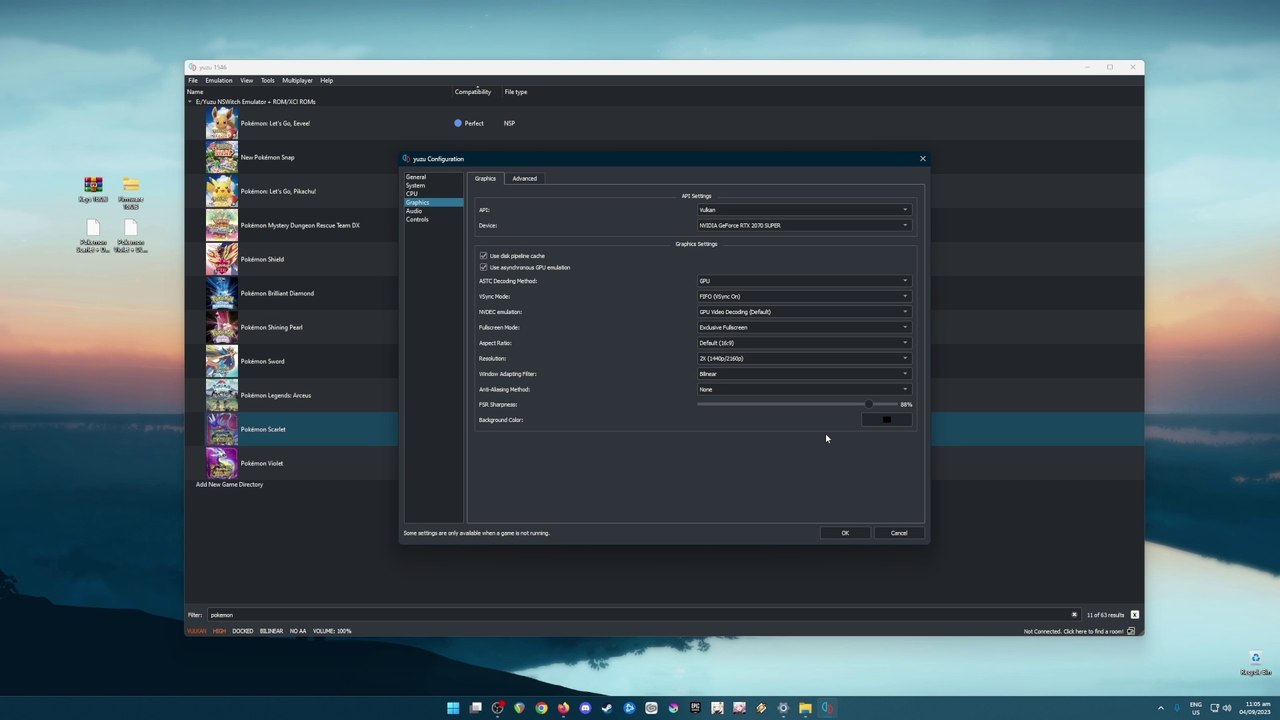Open the Fullscreen Mode dropdown
This screenshot has width=1280, height=720.
pyautogui.click(x=804, y=327)
